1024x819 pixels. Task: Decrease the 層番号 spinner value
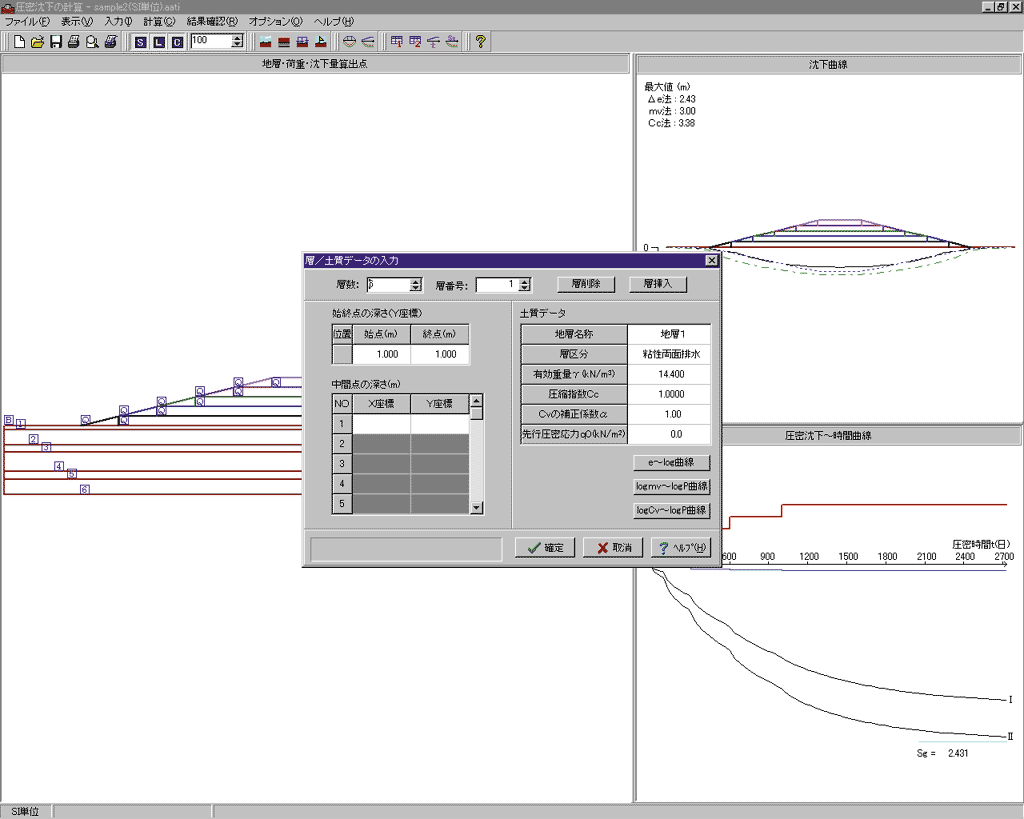[525, 289]
